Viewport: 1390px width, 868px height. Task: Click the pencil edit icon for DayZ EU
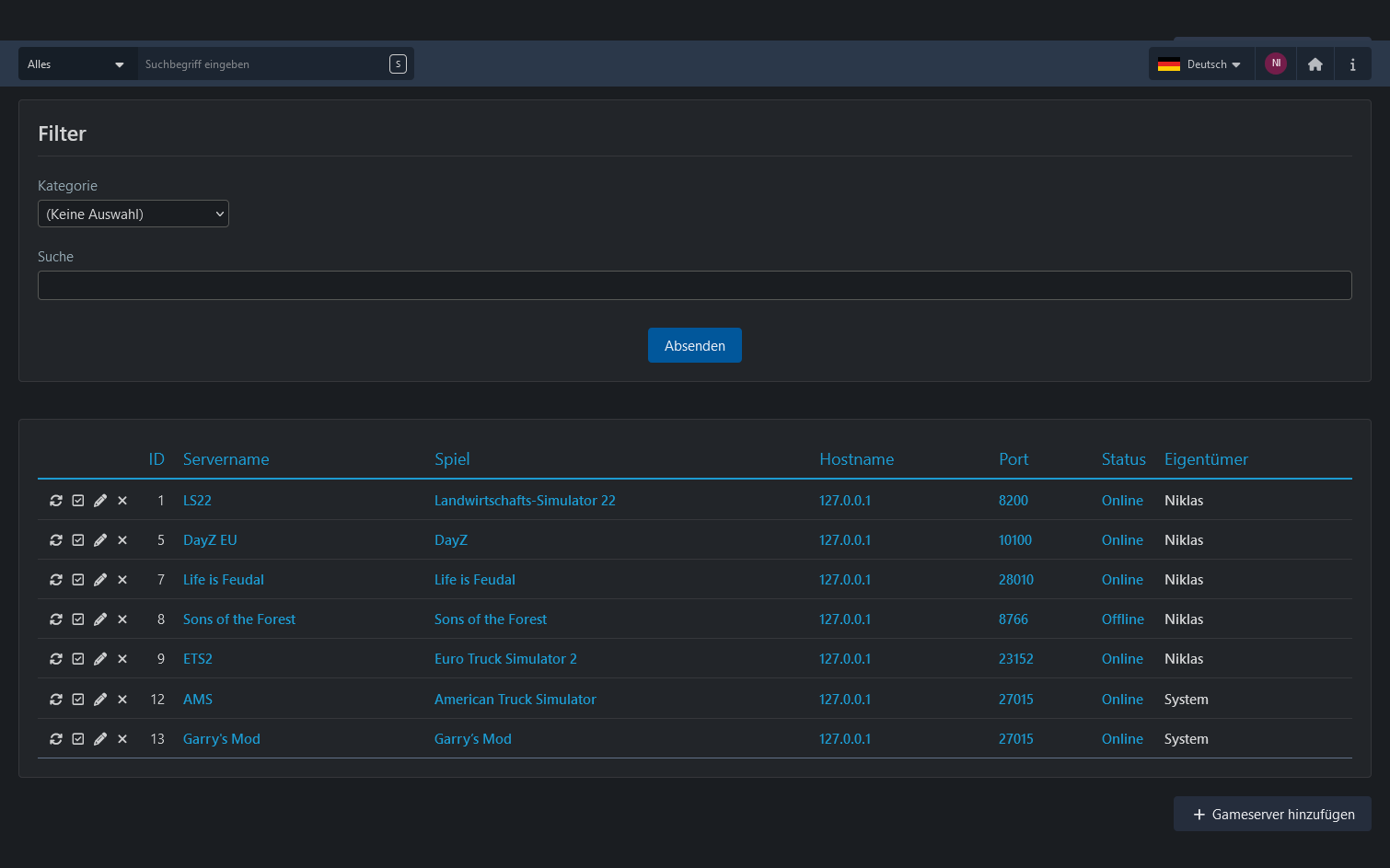[100, 540]
